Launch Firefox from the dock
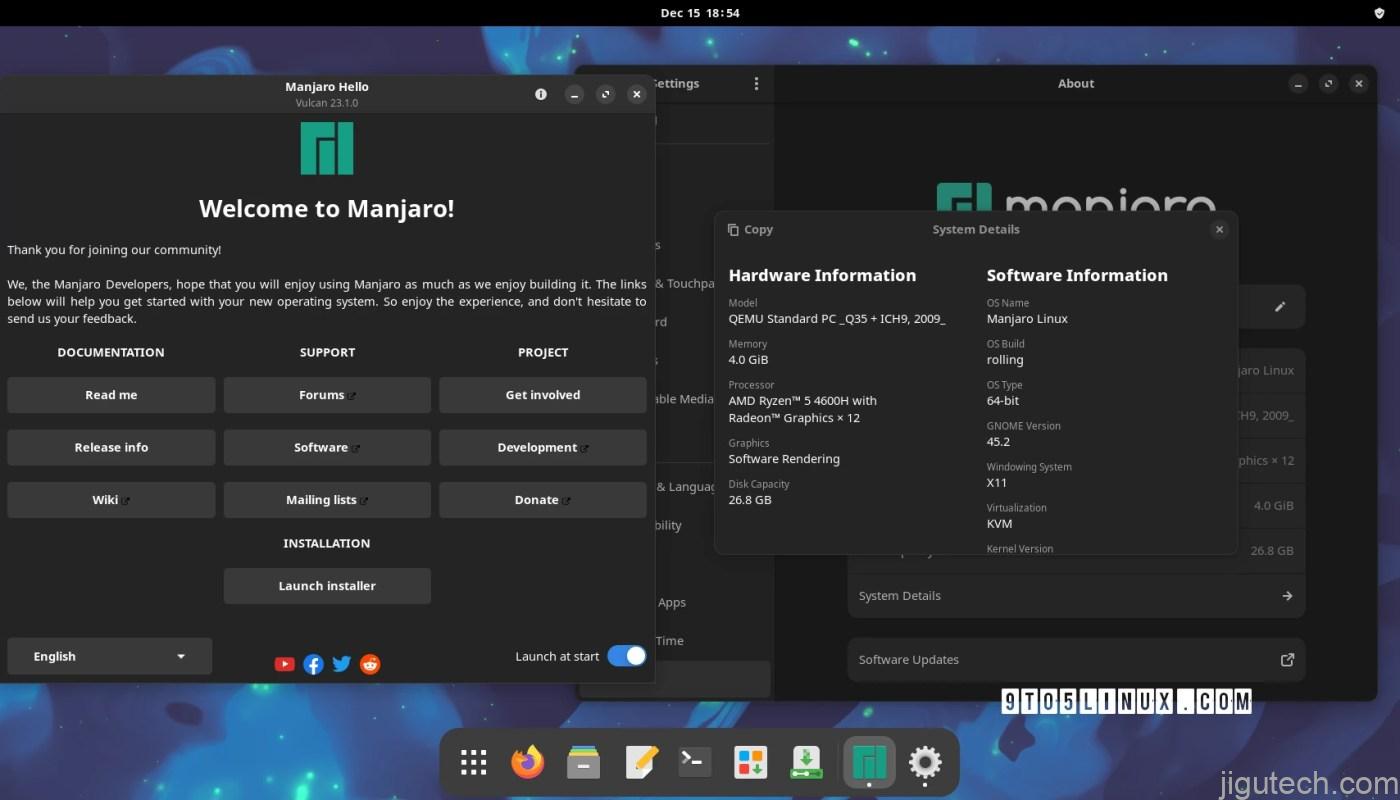 (x=528, y=763)
